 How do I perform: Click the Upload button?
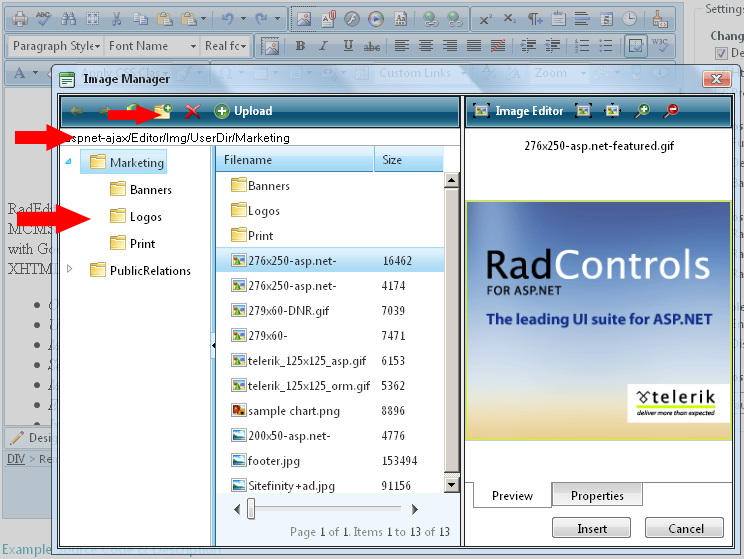(x=243, y=111)
